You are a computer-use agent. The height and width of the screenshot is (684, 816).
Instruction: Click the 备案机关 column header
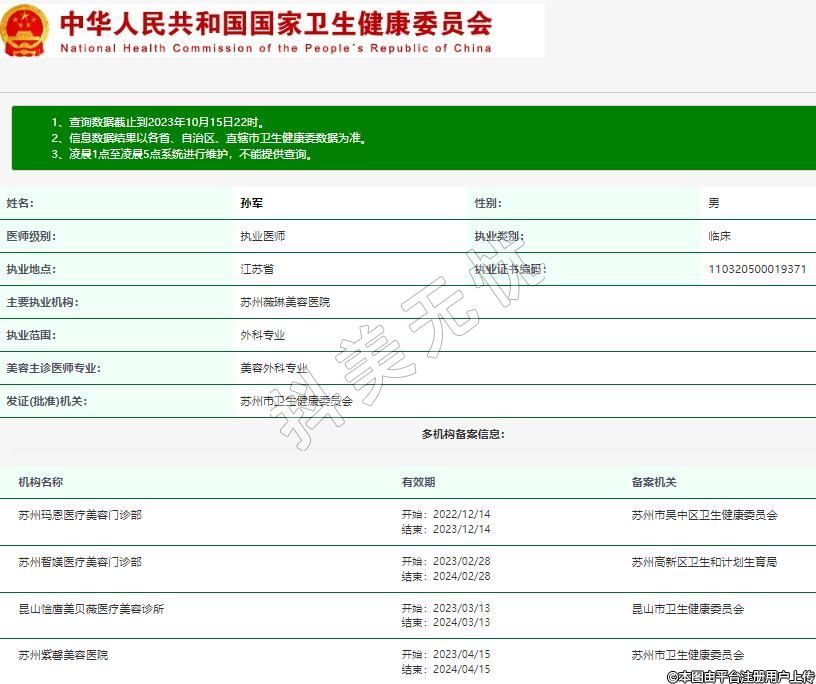tap(654, 482)
